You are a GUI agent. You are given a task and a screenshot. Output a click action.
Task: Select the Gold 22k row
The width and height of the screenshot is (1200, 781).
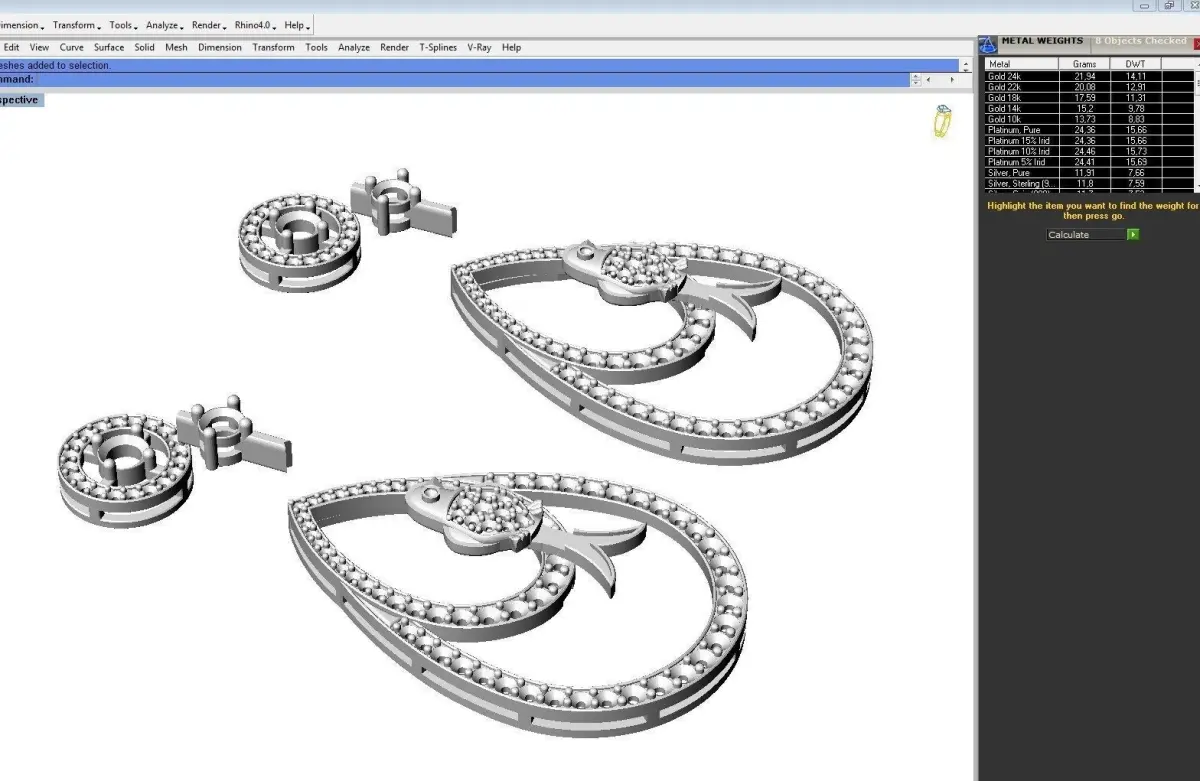point(1089,87)
